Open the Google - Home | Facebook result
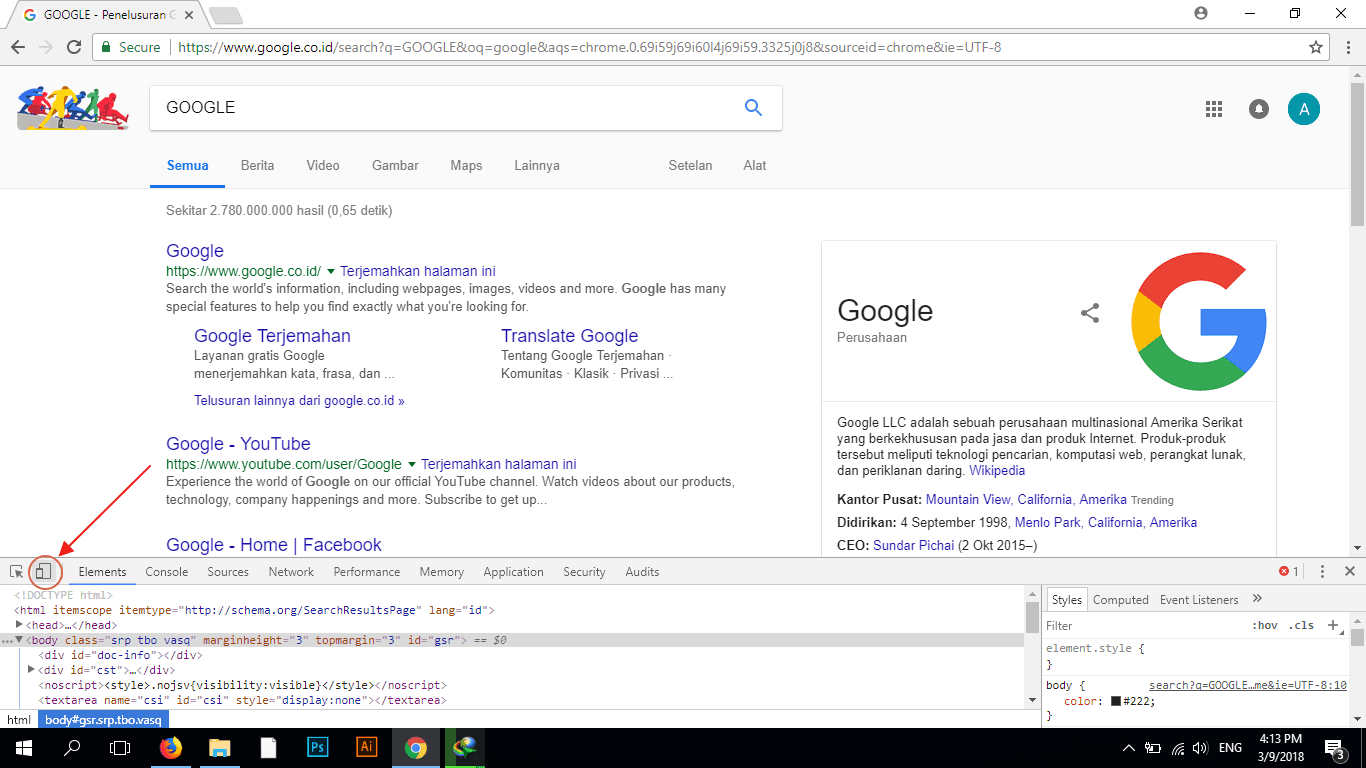The image size is (1366, 768). pos(274,545)
